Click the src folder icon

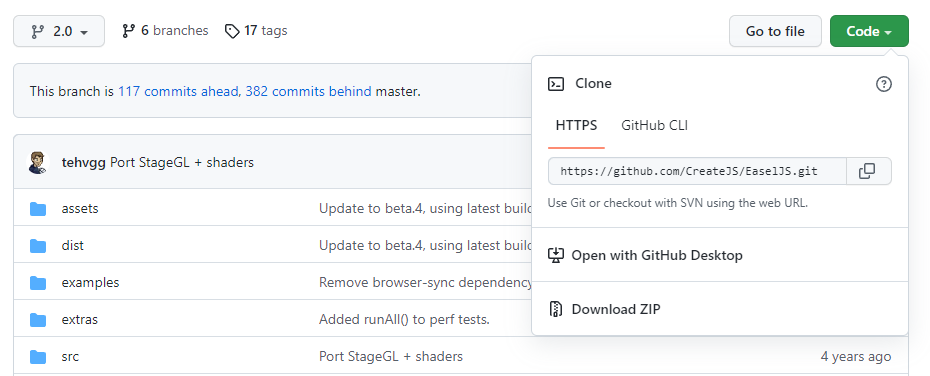(38, 356)
